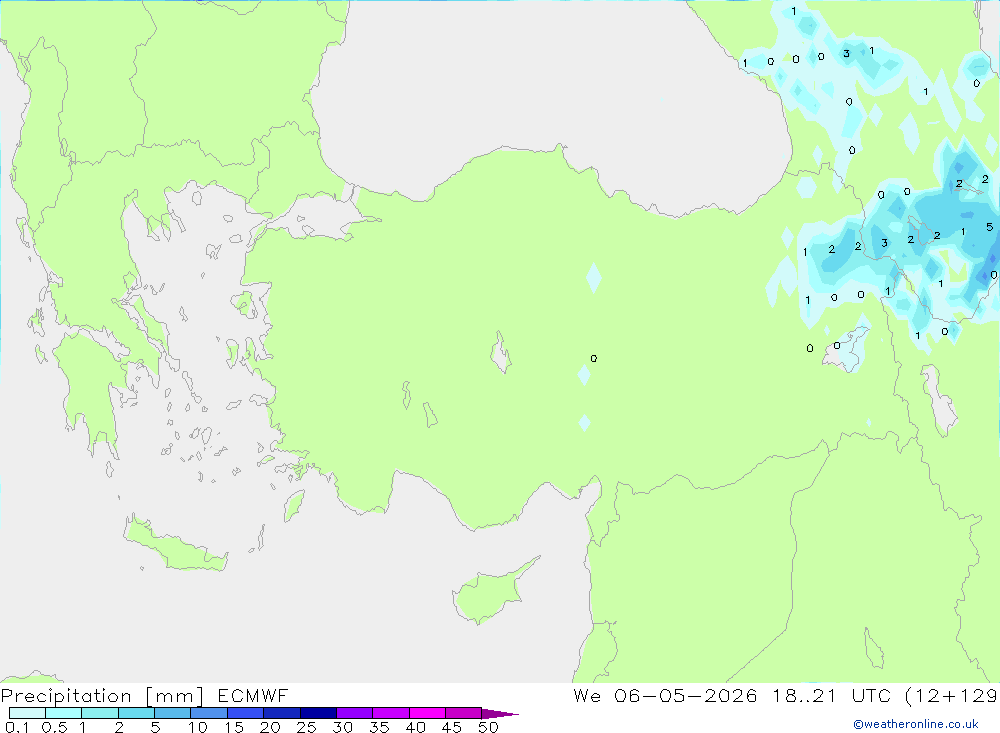Click the legend swatch between 0.5 and 1

point(64,713)
